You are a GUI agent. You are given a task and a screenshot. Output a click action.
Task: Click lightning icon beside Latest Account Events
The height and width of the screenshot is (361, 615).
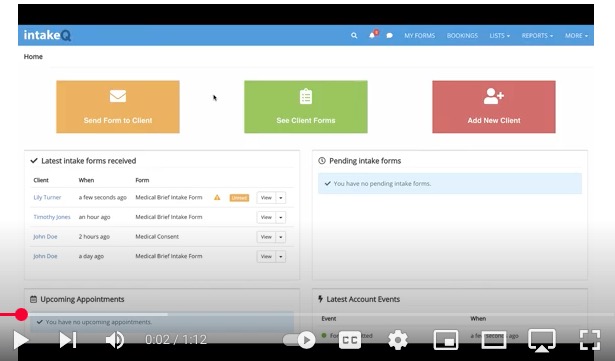320,299
